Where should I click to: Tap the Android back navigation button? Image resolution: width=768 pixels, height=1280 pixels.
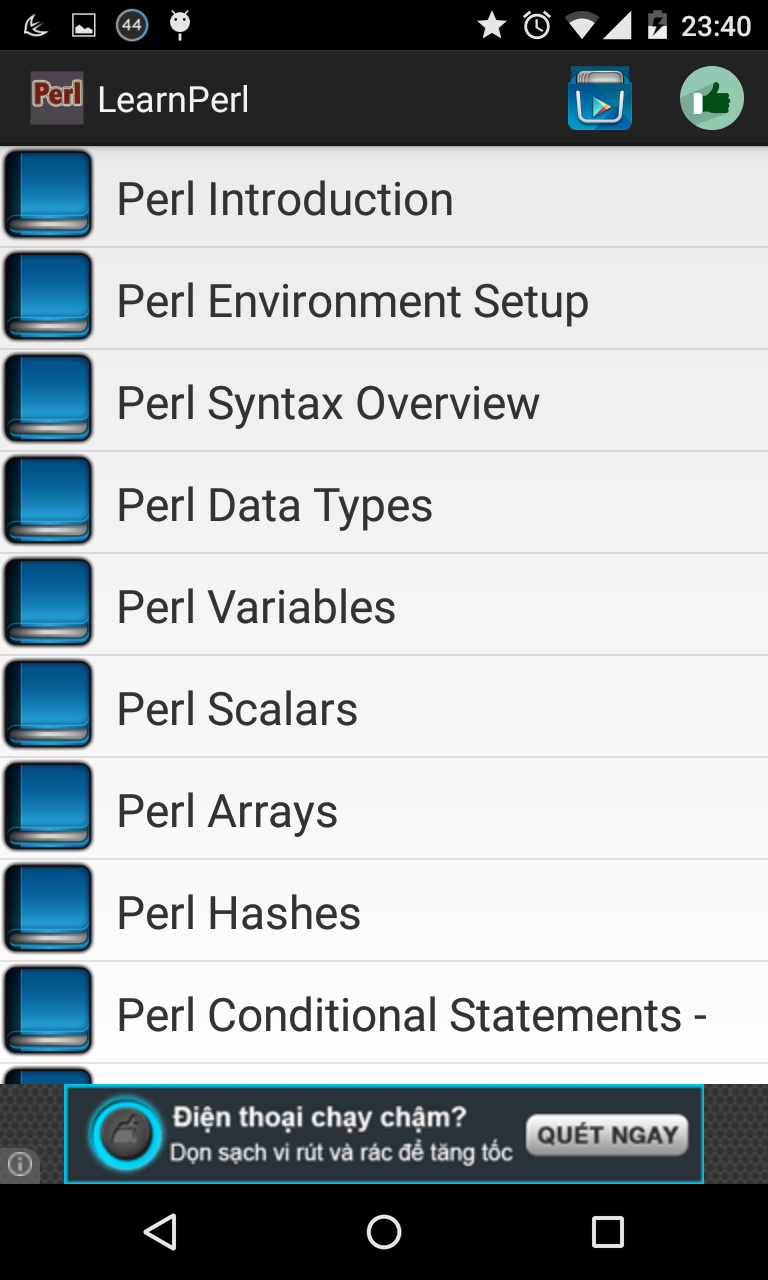click(160, 1232)
